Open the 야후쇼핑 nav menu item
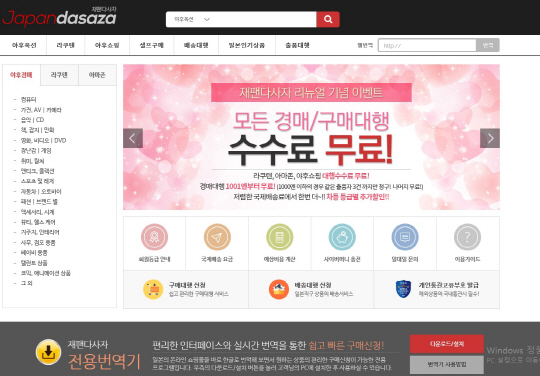The image size is (540, 376). pos(107,45)
